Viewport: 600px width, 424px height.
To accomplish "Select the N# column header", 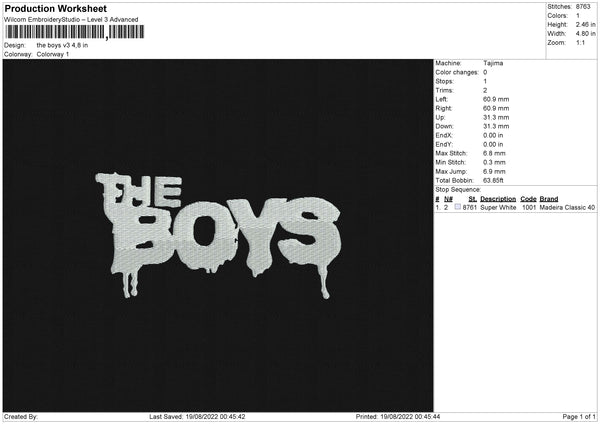I will [x=448, y=199].
